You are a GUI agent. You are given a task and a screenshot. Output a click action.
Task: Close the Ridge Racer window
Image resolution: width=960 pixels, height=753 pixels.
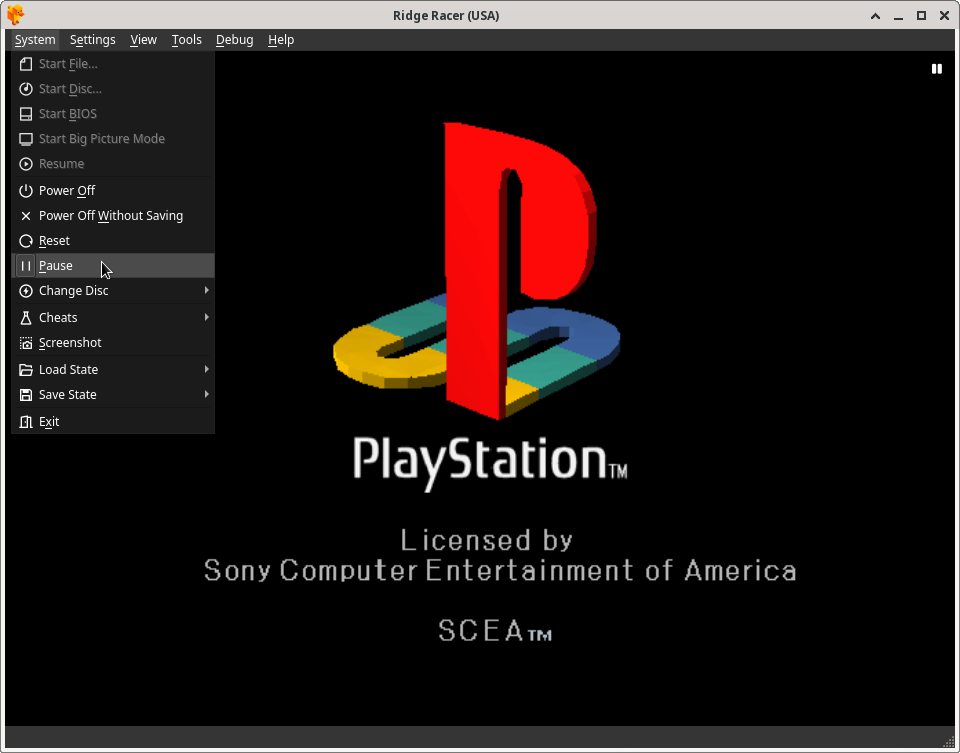[x=944, y=16]
